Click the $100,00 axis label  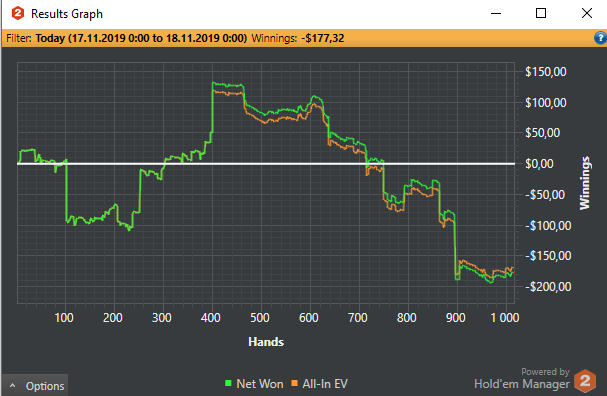click(545, 103)
